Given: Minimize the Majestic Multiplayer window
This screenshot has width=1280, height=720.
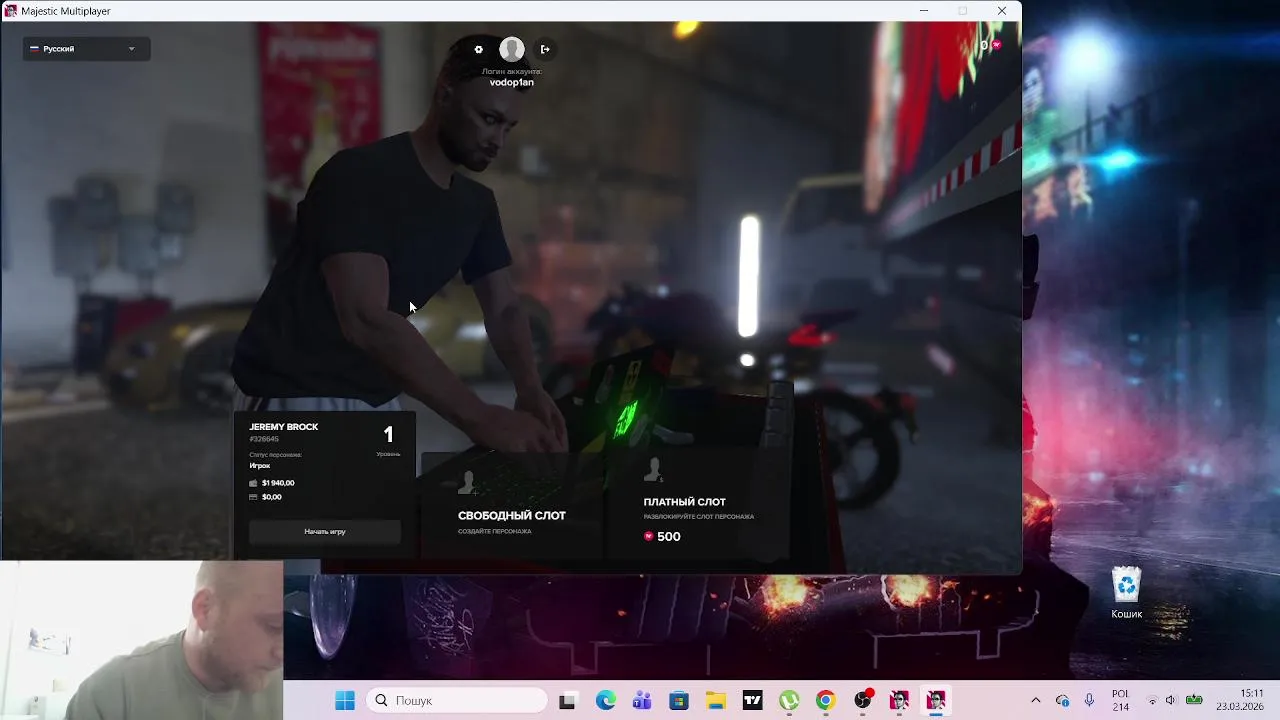Looking at the screenshot, I should [924, 11].
